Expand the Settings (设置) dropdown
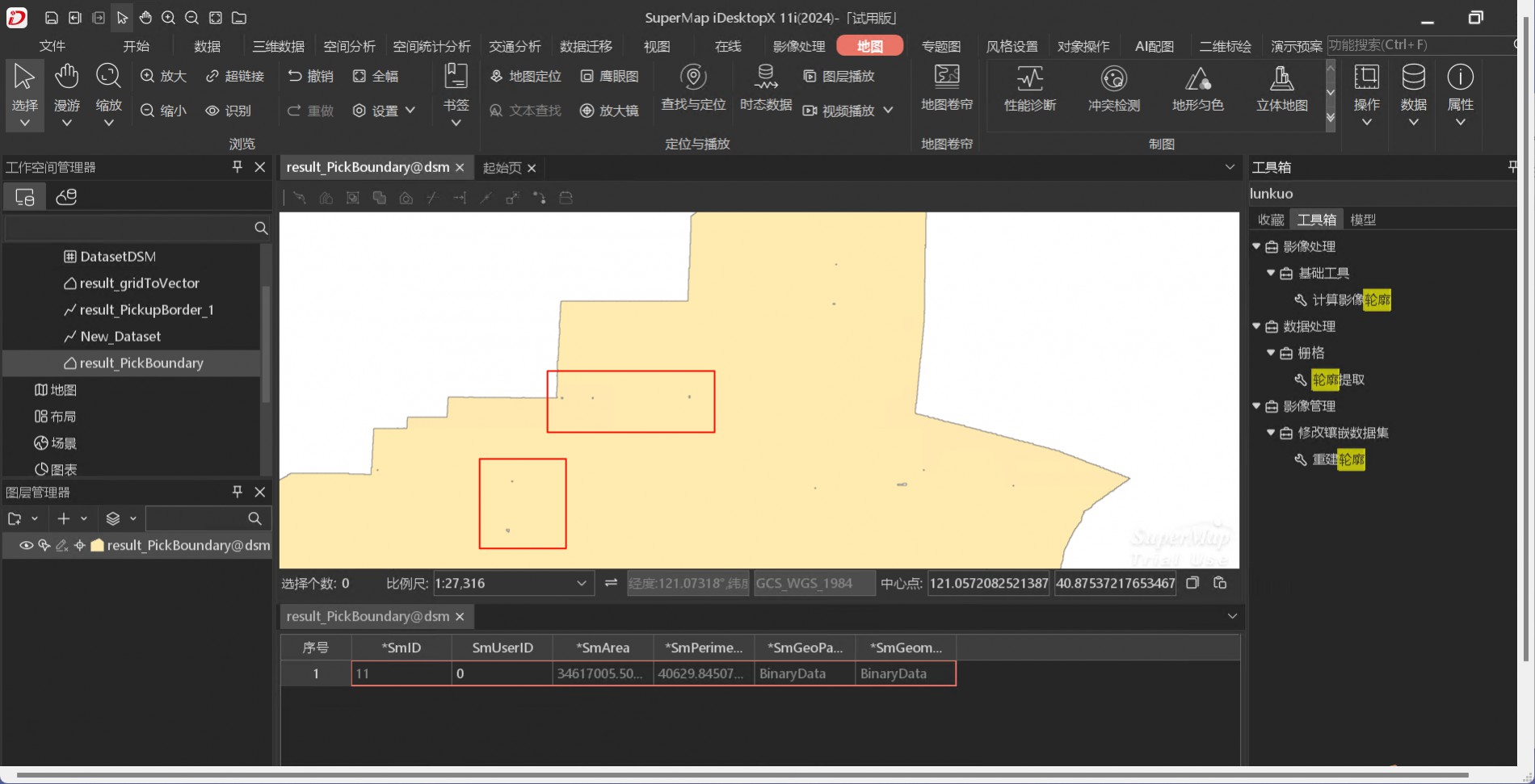The width and height of the screenshot is (1535, 784). (410, 110)
